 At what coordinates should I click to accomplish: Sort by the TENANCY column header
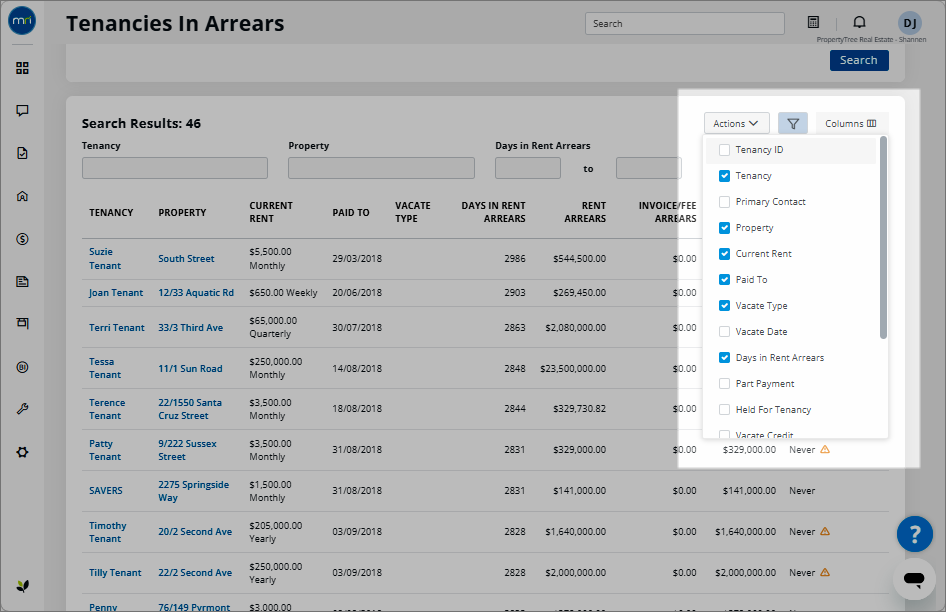click(x=111, y=212)
